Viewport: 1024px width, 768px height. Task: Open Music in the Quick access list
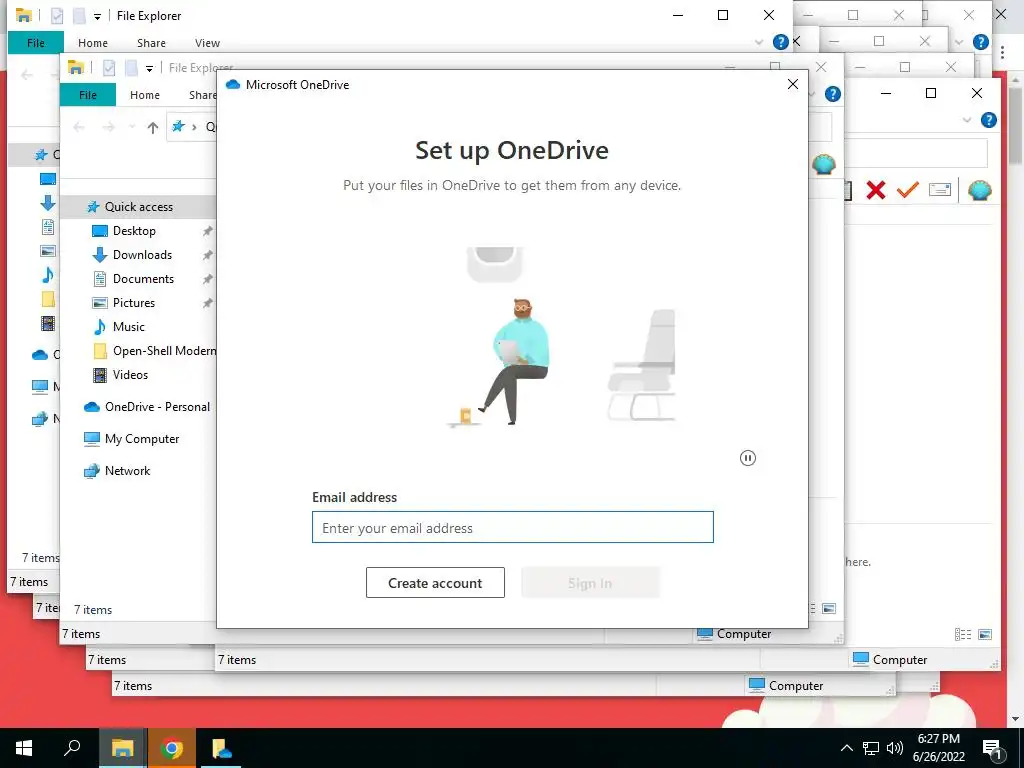[x=128, y=327]
